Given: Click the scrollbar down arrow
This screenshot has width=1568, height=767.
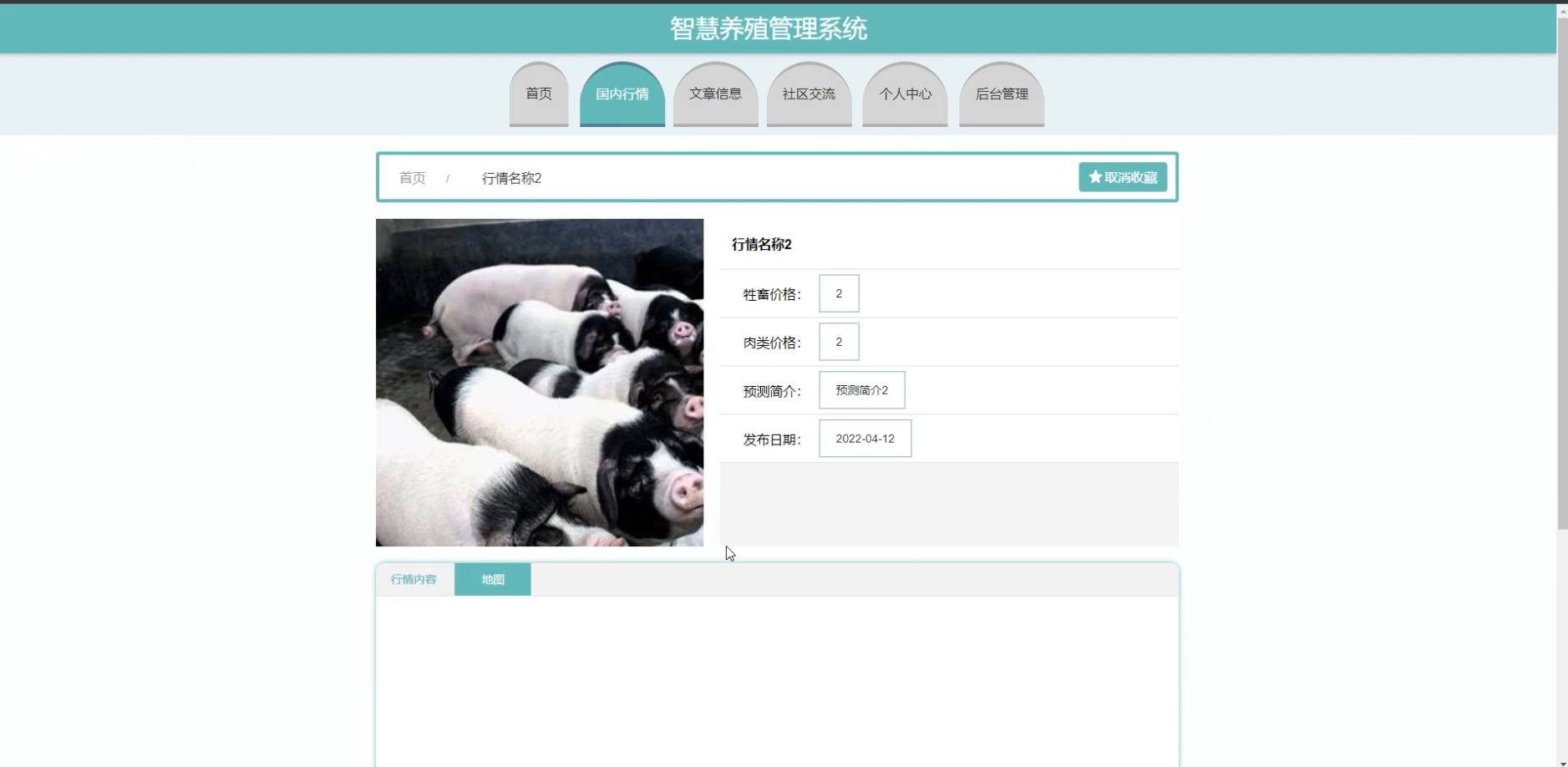Looking at the screenshot, I should pyautogui.click(x=1562, y=762).
